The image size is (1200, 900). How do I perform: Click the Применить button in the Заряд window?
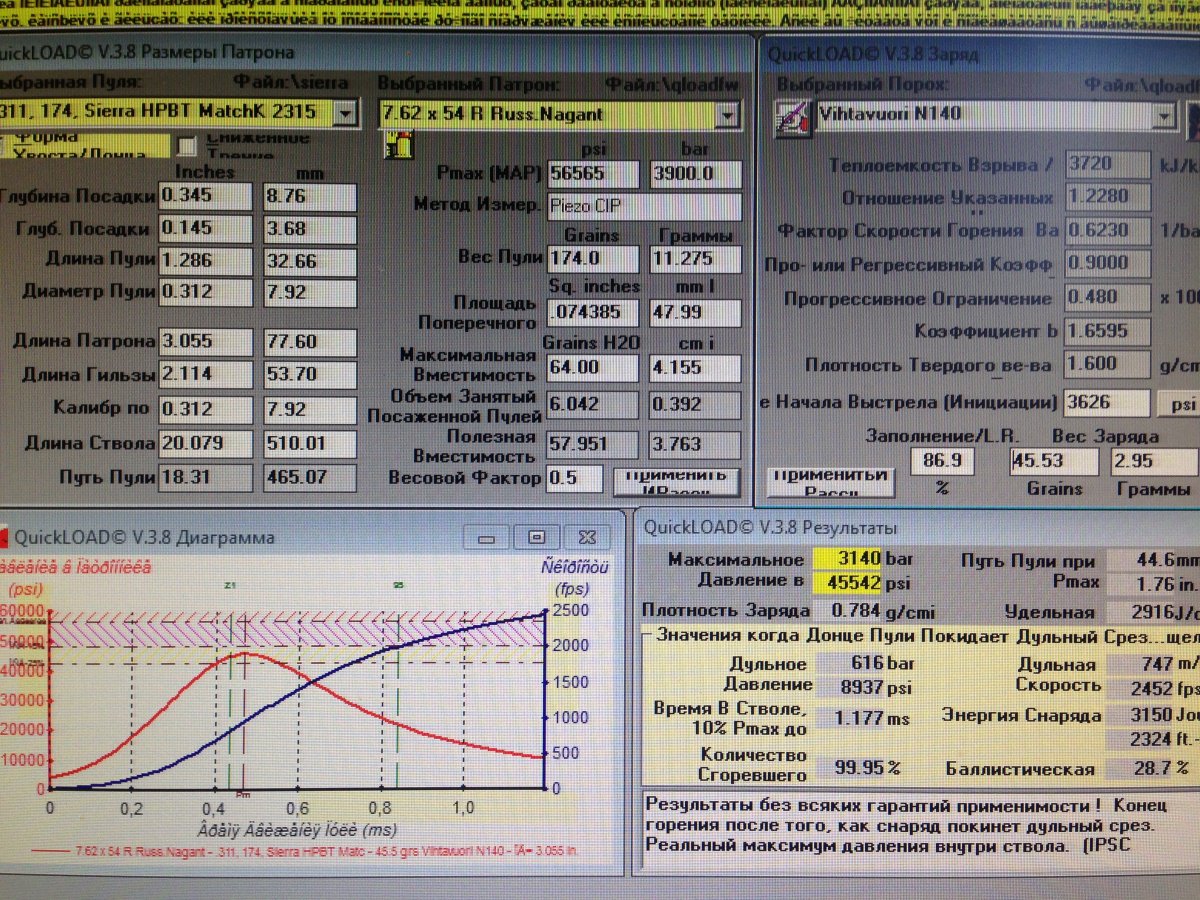pos(830,481)
